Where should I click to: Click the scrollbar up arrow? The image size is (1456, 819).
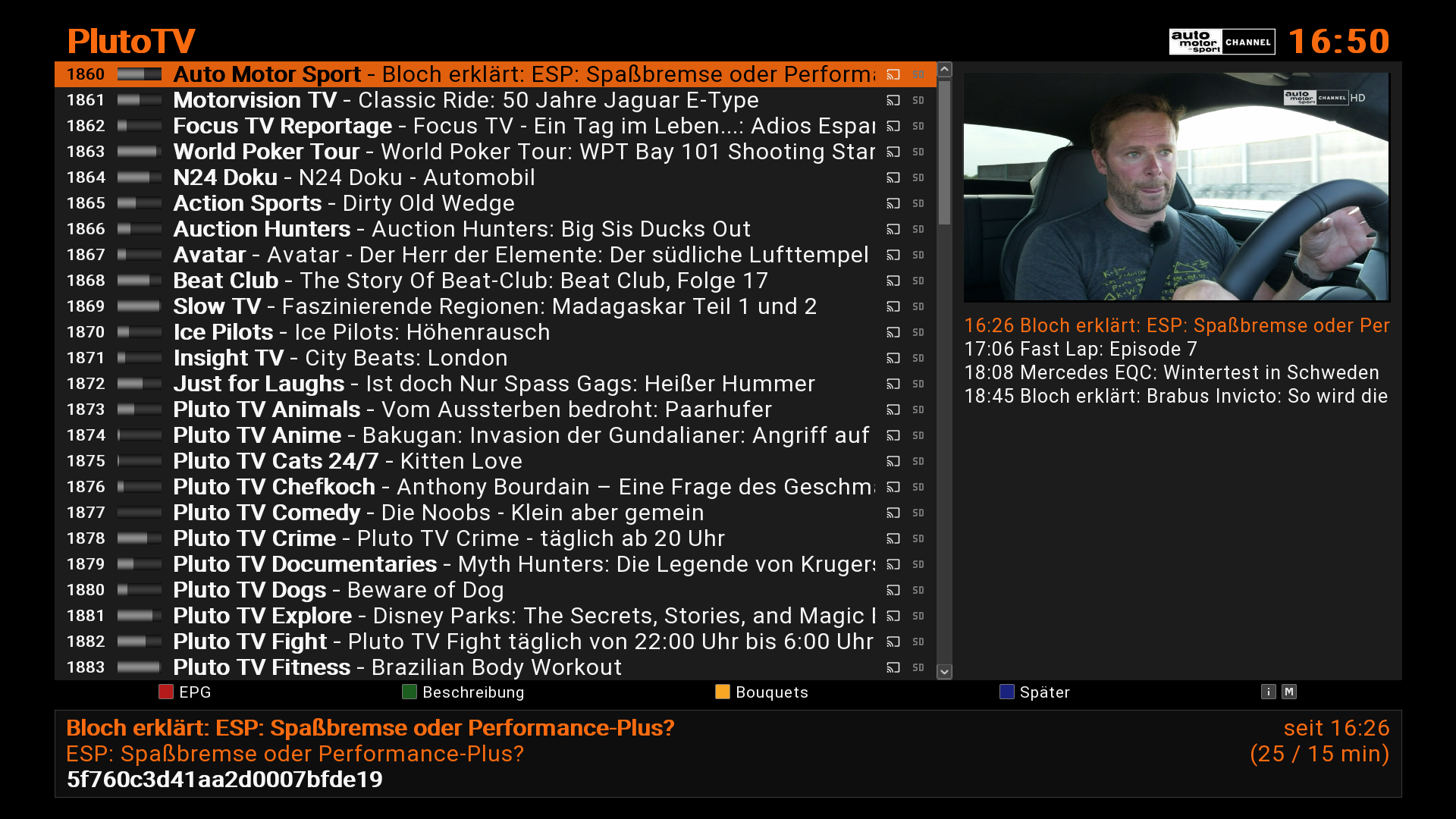(x=944, y=70)
